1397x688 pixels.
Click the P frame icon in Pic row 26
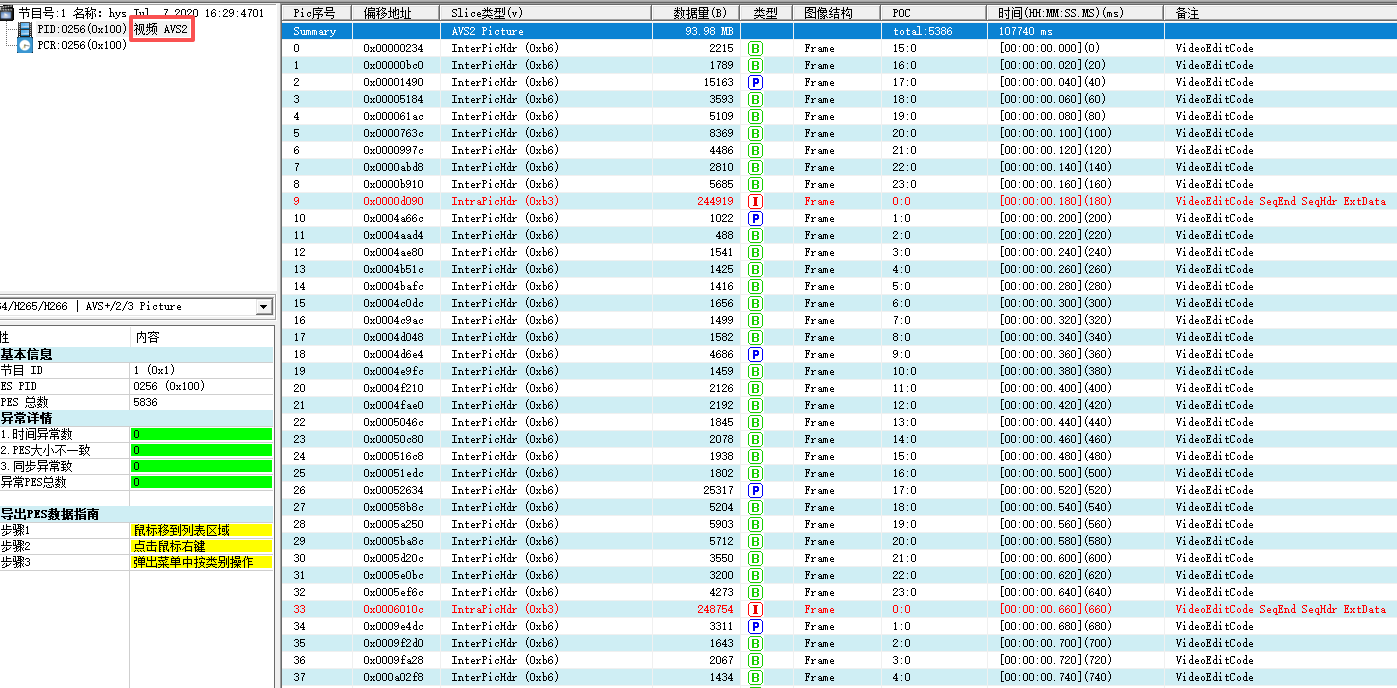point(756,490)
